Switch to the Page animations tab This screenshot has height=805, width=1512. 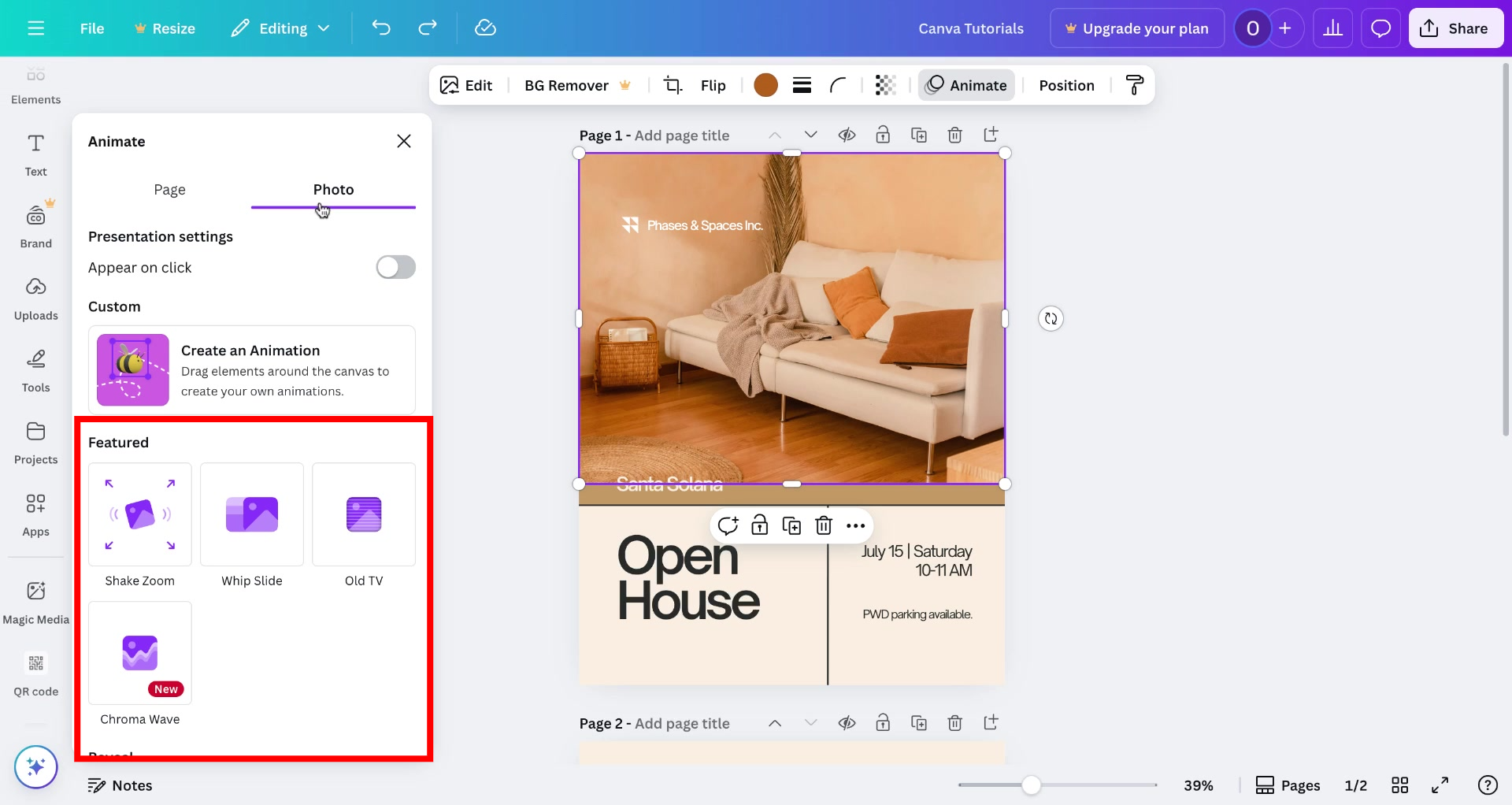(169, 189)
